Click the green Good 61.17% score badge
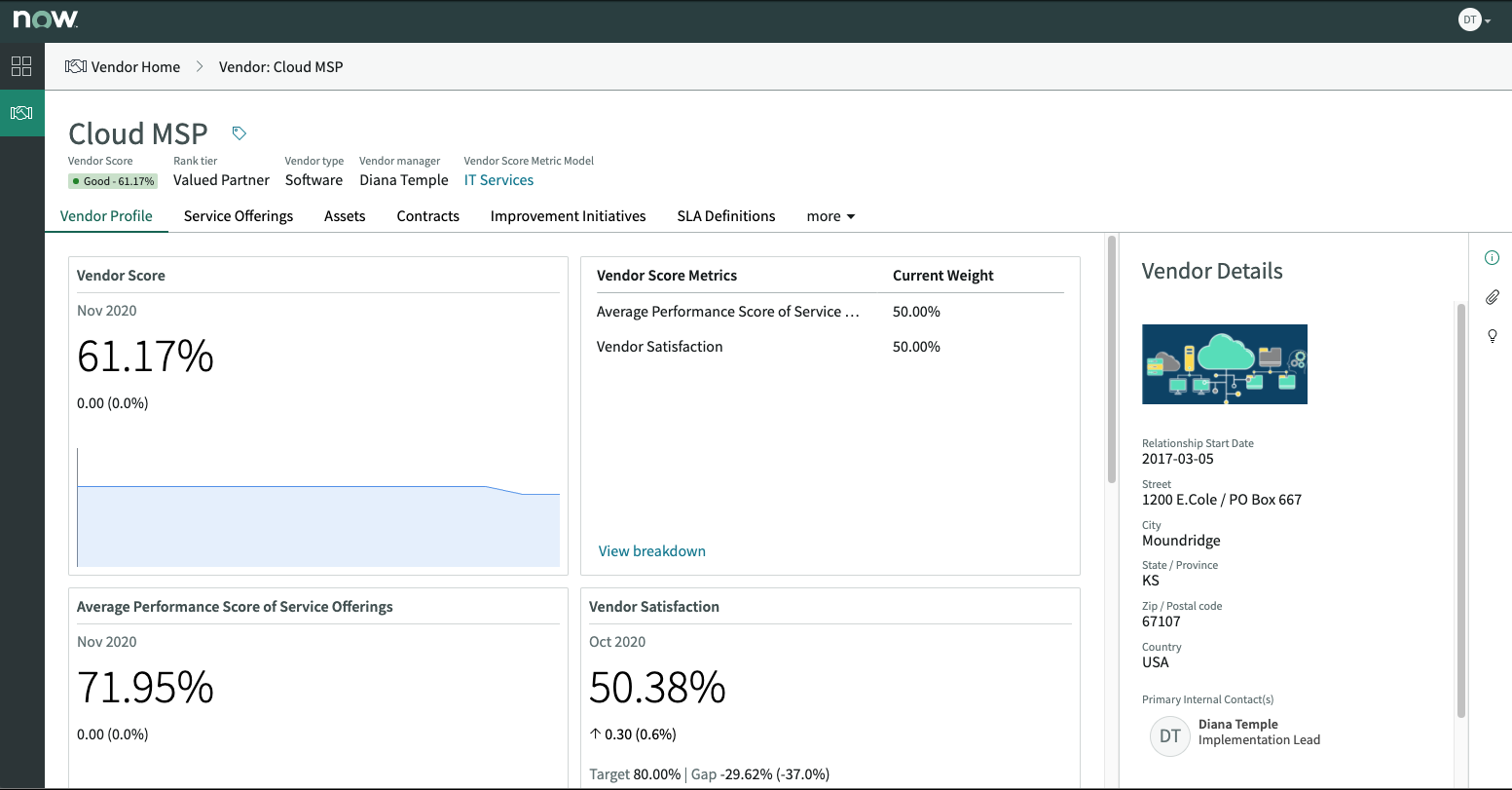Image resolution: width=1512 pixels, height=790 pixels. [x=113, y=181]
